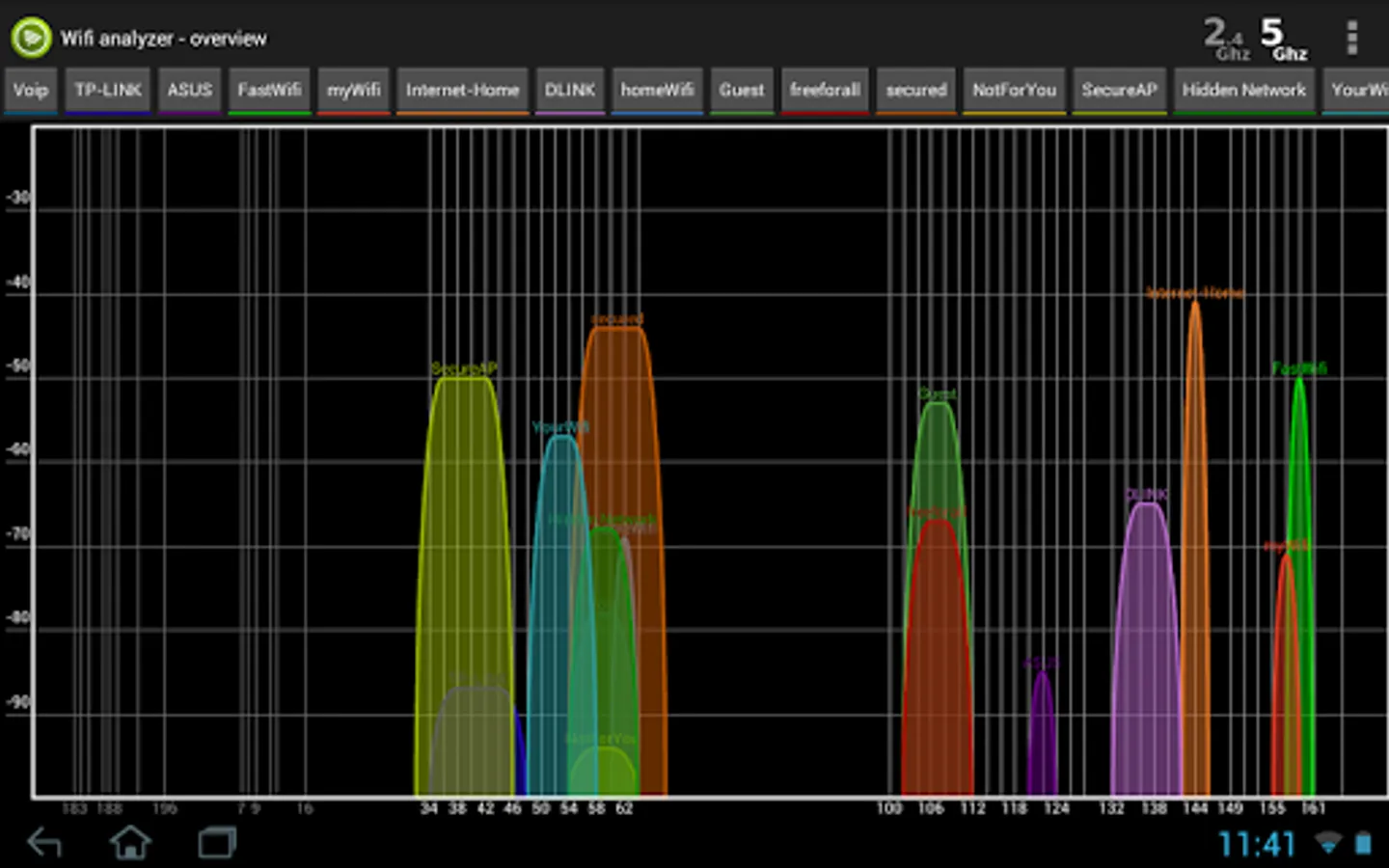Switch to the 2.4 GHz band
Viewport: 1389px width, 868px height.
(x=1224, y=39)
